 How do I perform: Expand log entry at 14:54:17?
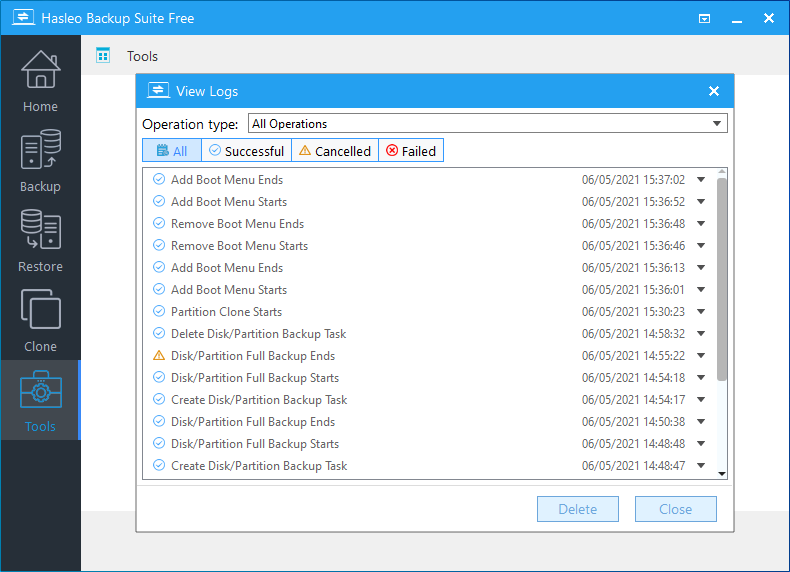(701, 399)
